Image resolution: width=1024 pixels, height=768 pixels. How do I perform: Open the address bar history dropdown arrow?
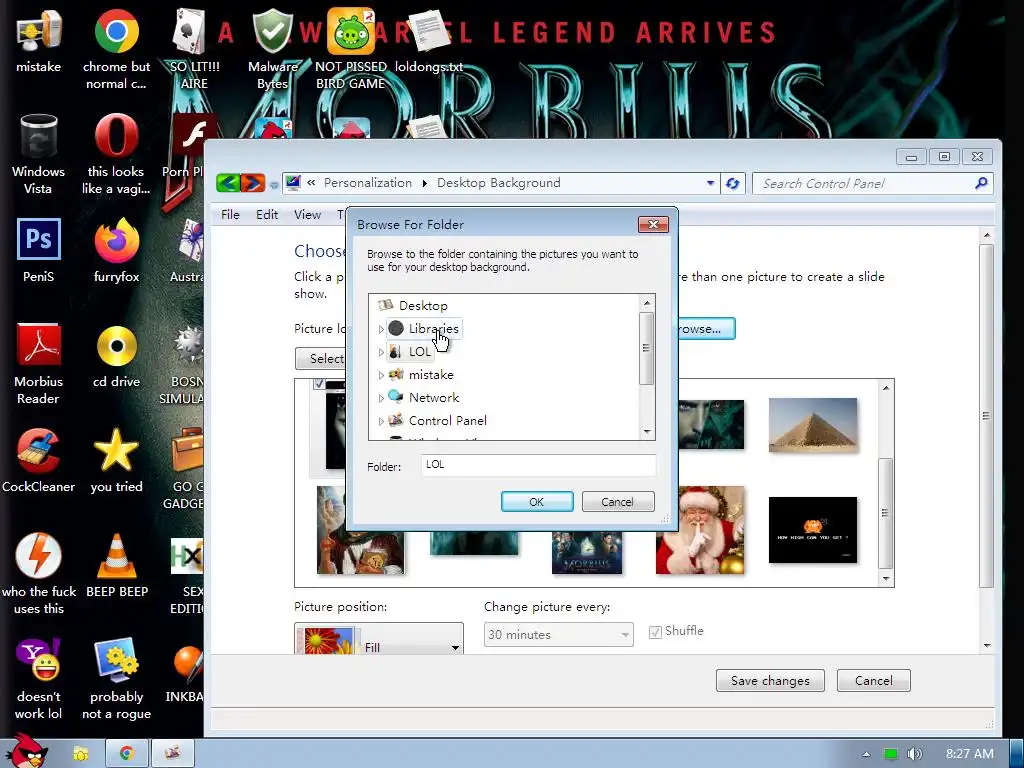click(x=710, y=184)
